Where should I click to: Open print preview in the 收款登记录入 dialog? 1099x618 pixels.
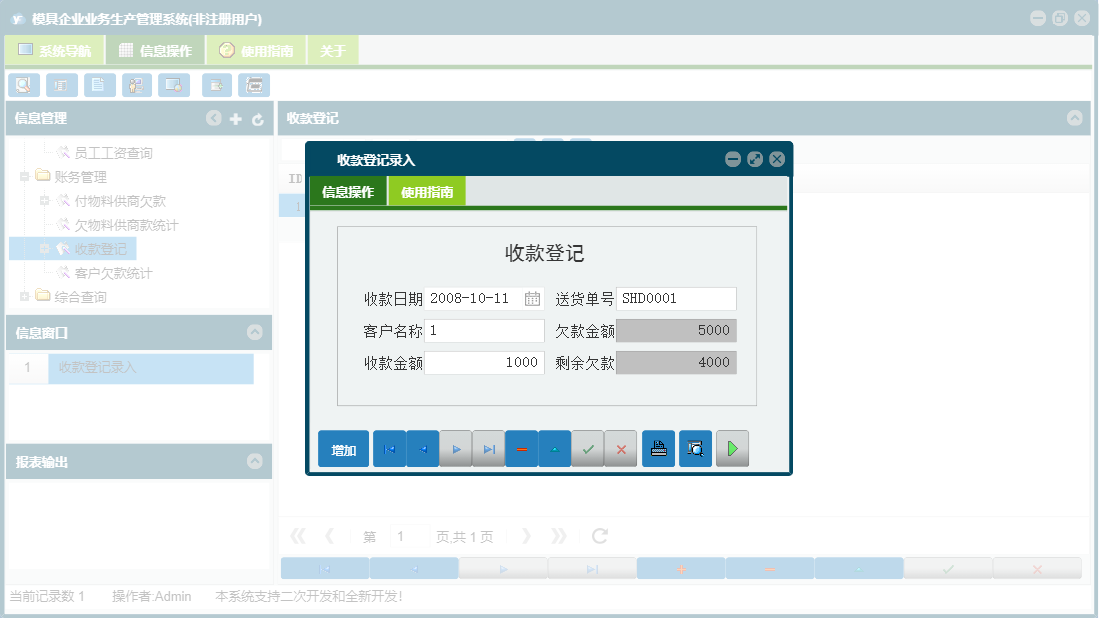click(695, 448)
